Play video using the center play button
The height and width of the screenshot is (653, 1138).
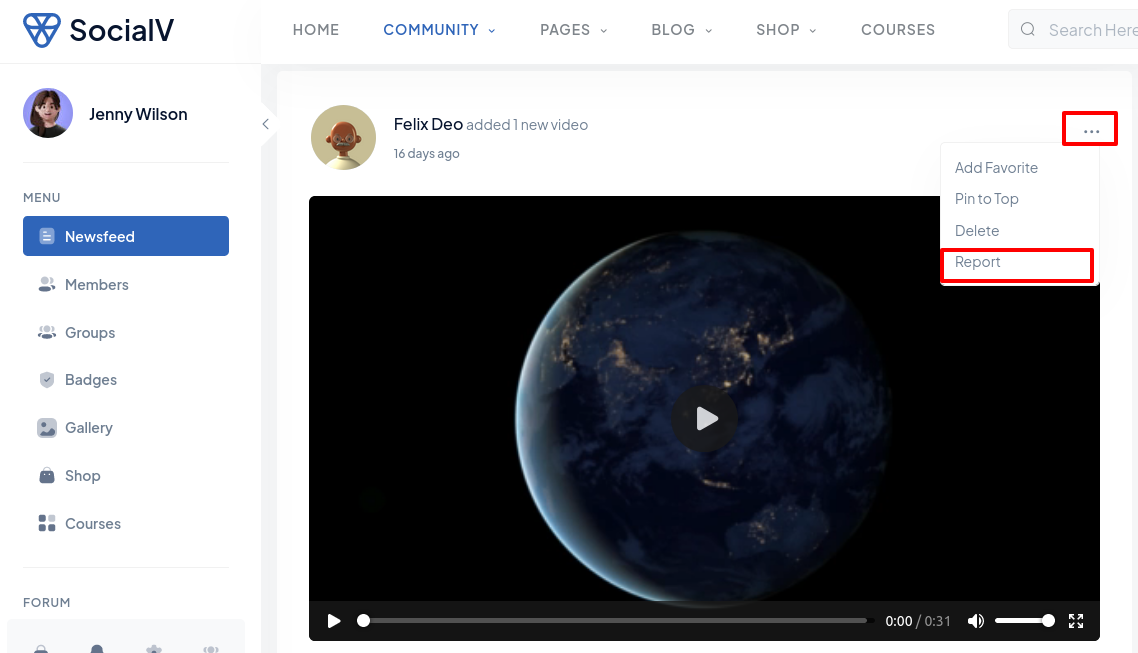(x=705, y=419)
